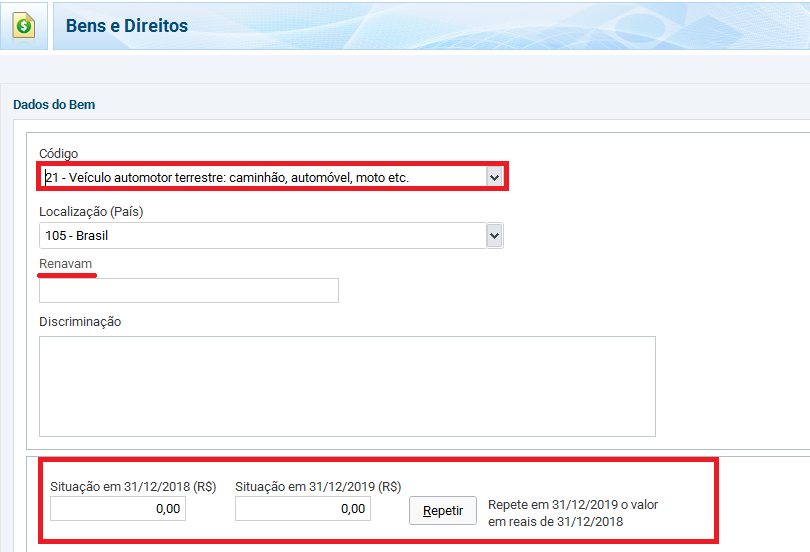
Task: Click the Situação em 31/12/2018 value field
Action: 118,509
